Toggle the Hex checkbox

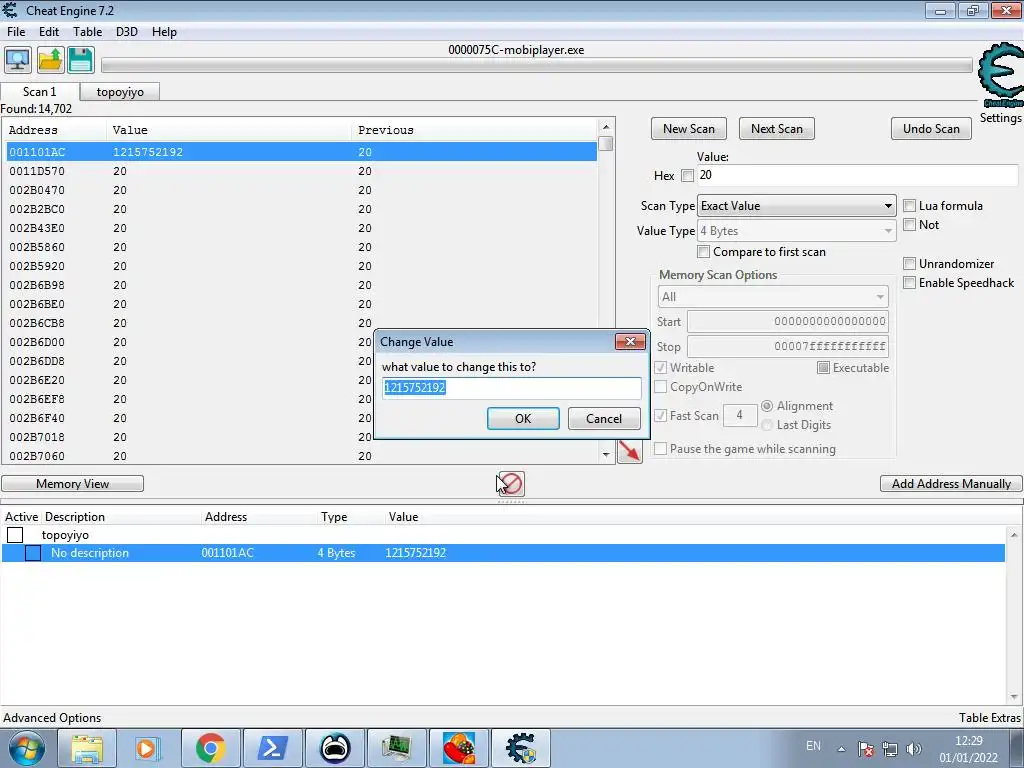pos(687,176)
